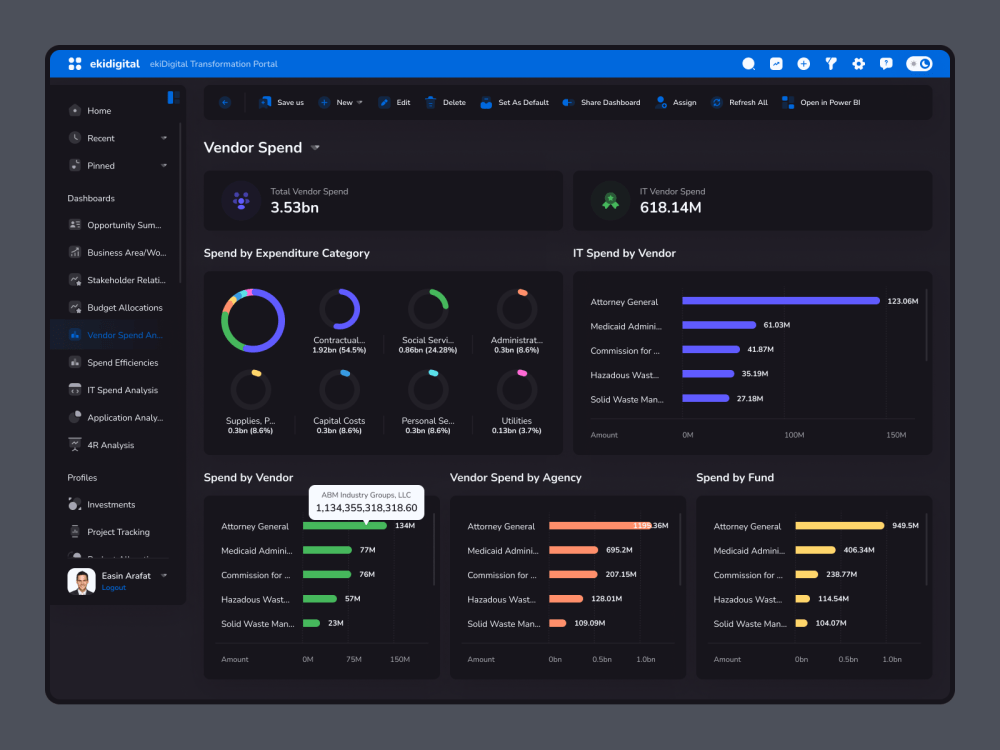Viewport: 1000px width, 750px height.
Task: Click Attorney General 123.06M bar
Action: click(x=781, y=301)
